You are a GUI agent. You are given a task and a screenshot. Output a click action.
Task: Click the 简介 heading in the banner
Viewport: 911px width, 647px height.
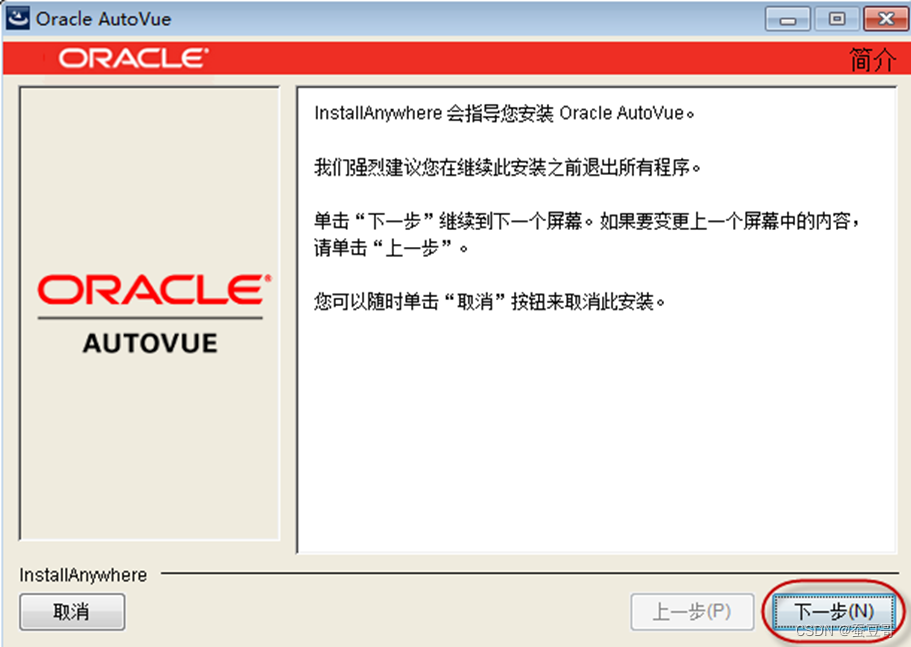(x=872, y=59)
